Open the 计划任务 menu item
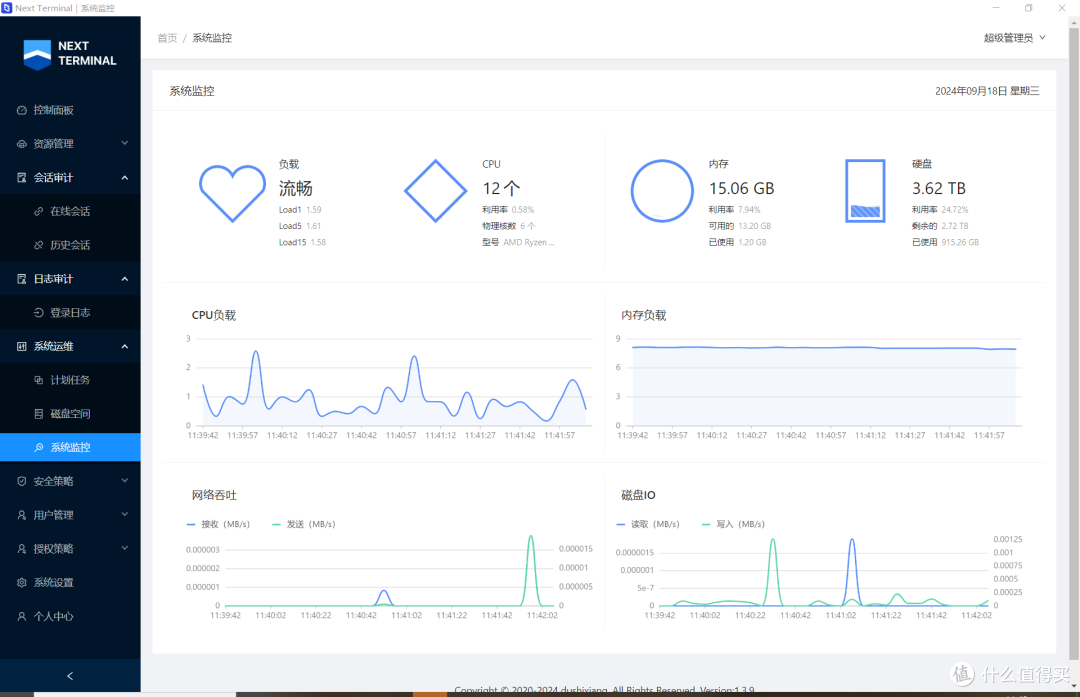1080x697 pixels. click(70, 380)
